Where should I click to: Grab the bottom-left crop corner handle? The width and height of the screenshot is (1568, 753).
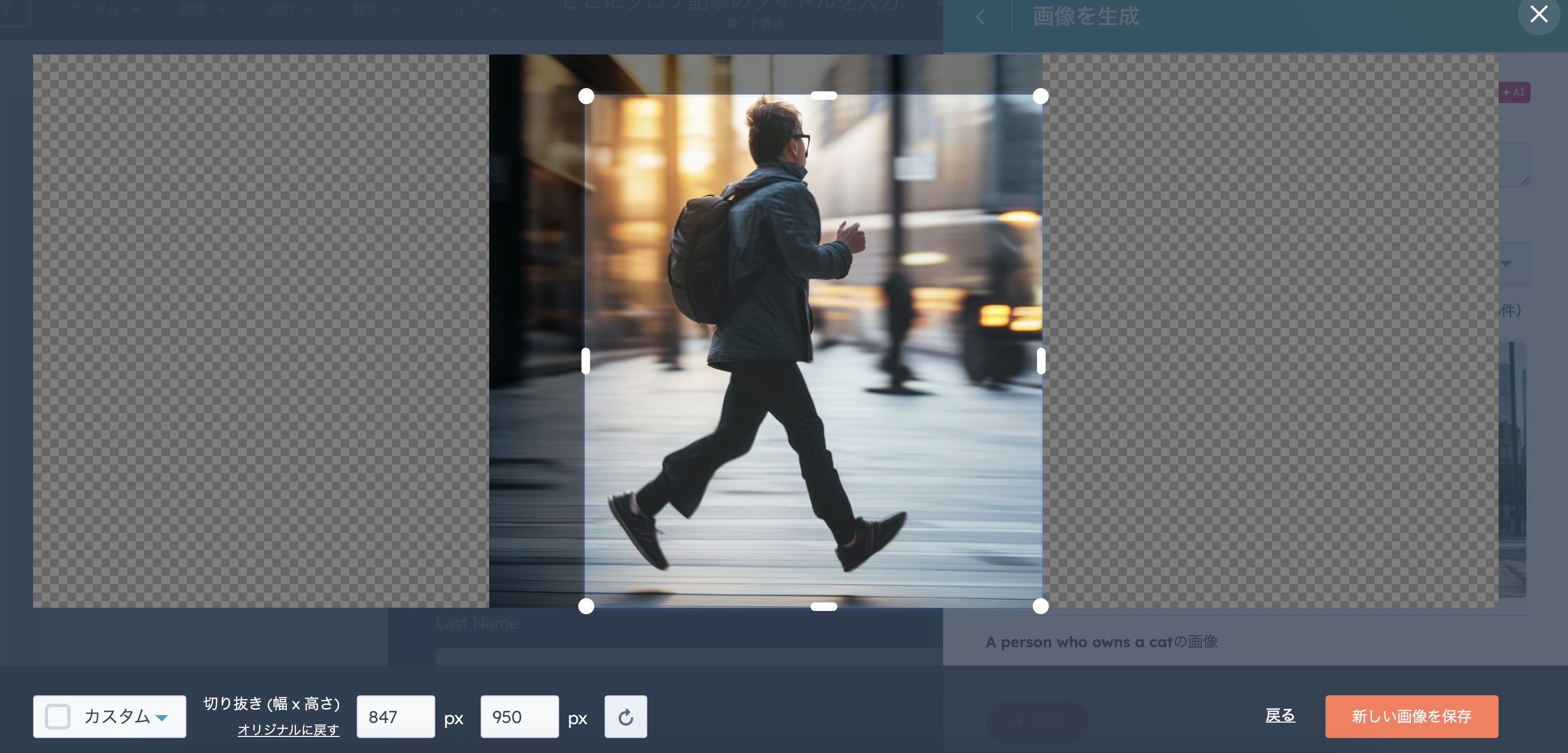(585, 606)
